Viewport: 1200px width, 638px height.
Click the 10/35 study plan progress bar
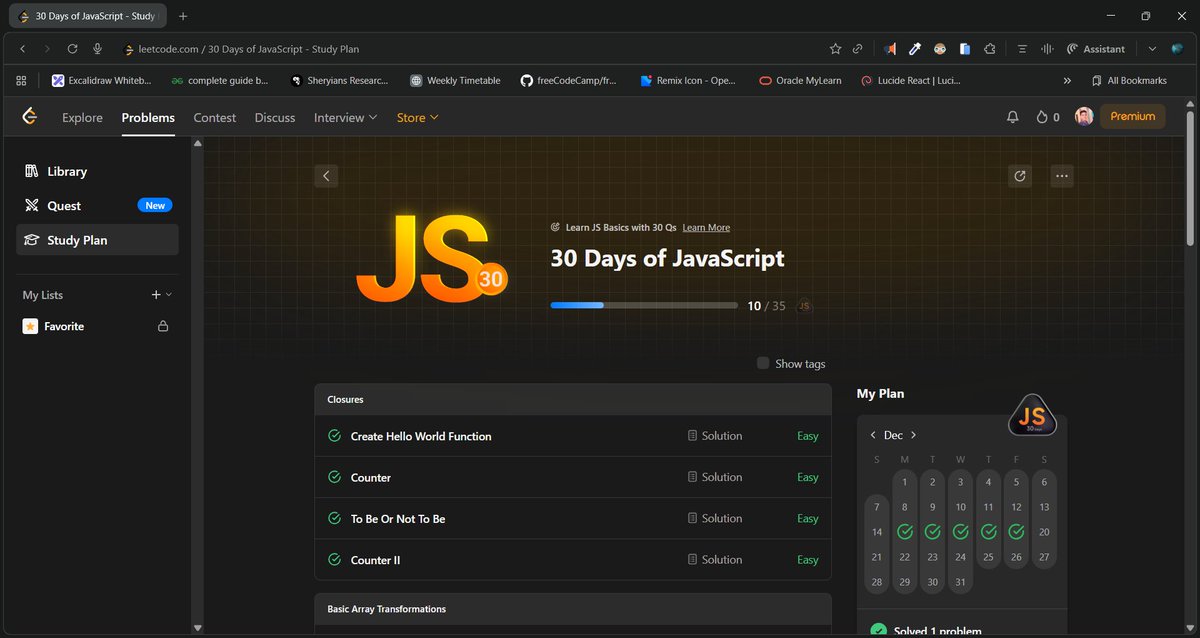(x=643, y=305)
